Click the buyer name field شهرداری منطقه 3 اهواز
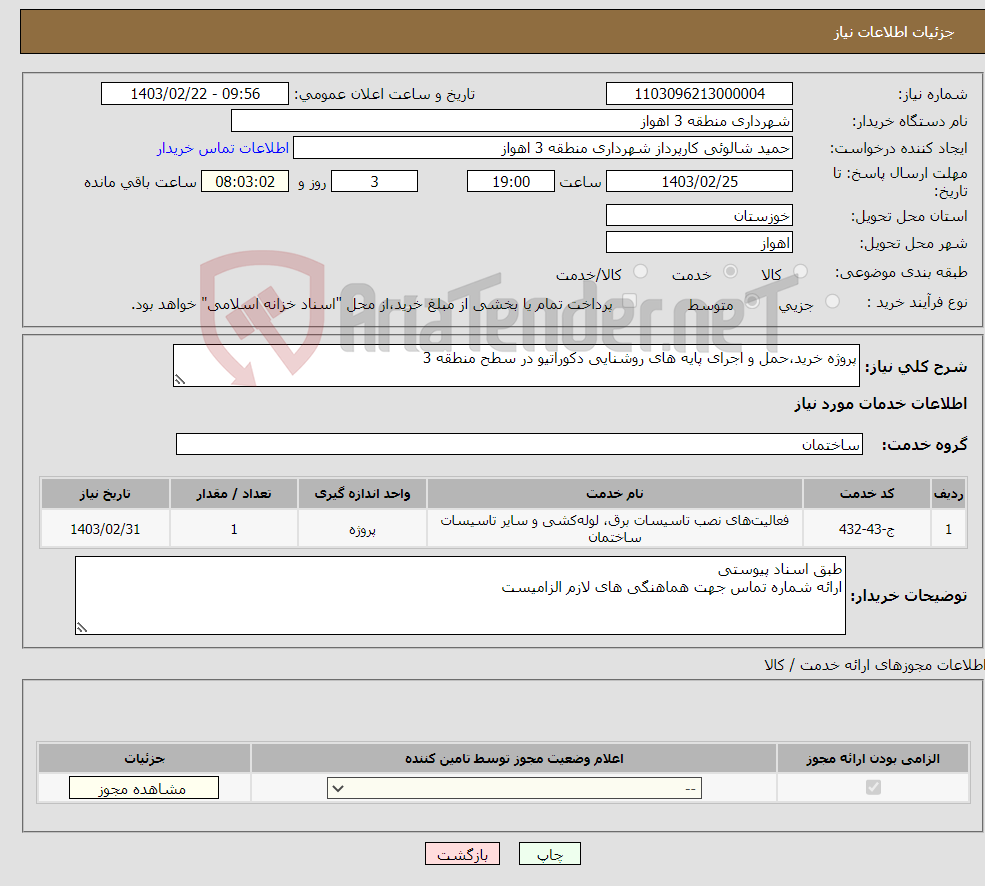 pyautogui.click(x=512, y=121)
